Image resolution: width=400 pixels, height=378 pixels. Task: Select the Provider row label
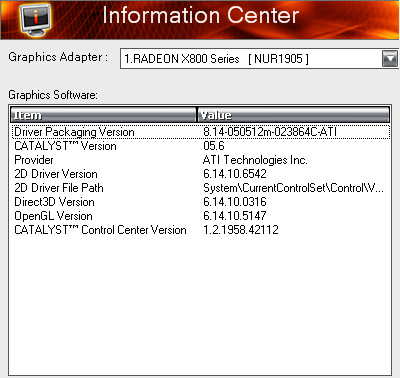pos(34,160)
